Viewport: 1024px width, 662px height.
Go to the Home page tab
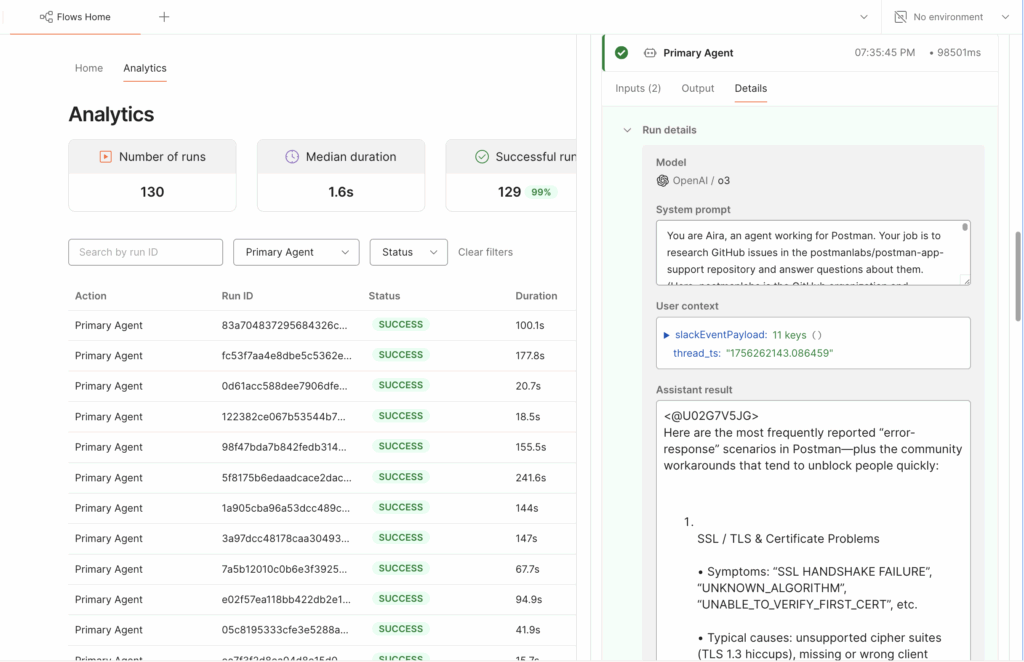click(x=89, y=68)
